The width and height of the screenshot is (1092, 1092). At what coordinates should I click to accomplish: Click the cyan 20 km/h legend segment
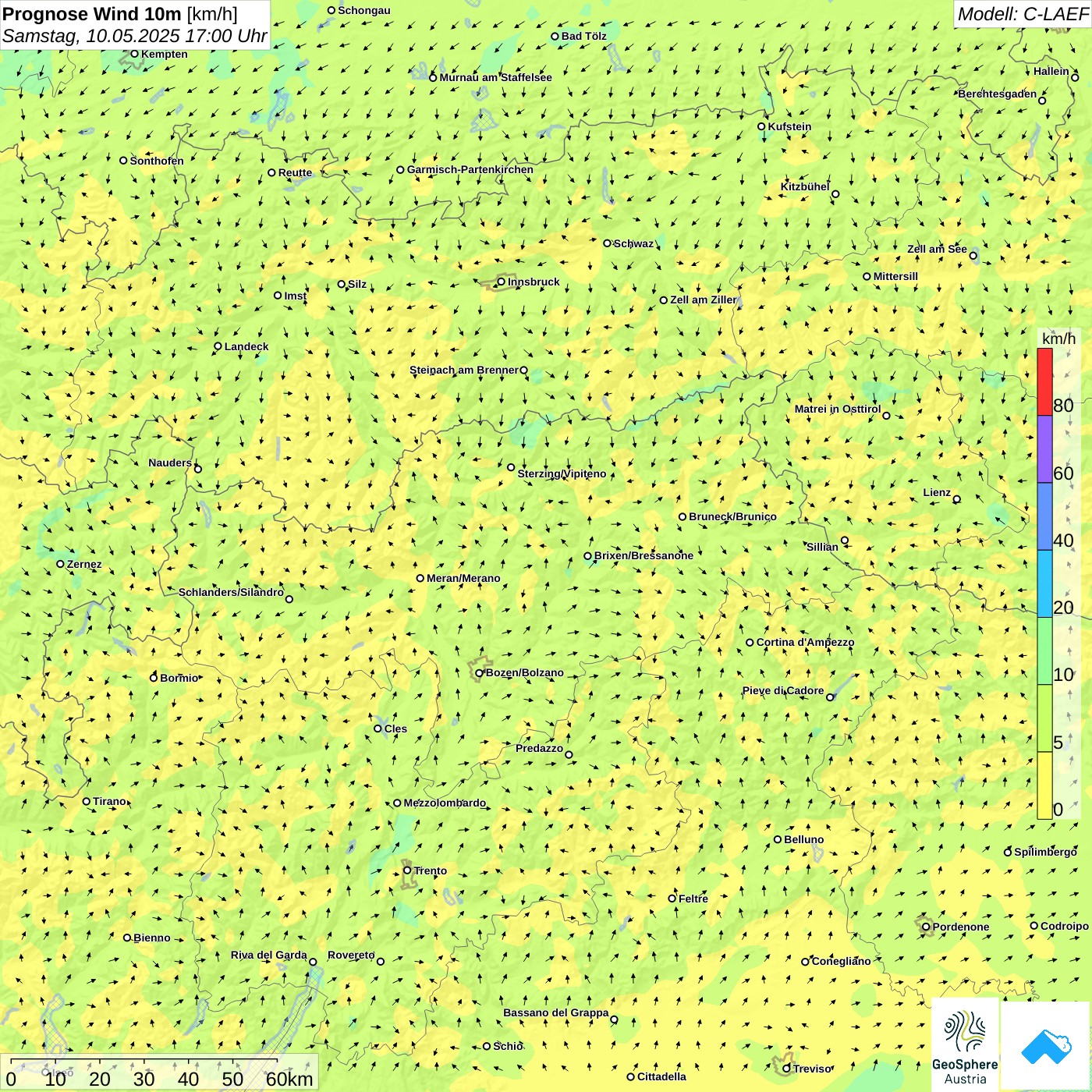click(1044, 584)
